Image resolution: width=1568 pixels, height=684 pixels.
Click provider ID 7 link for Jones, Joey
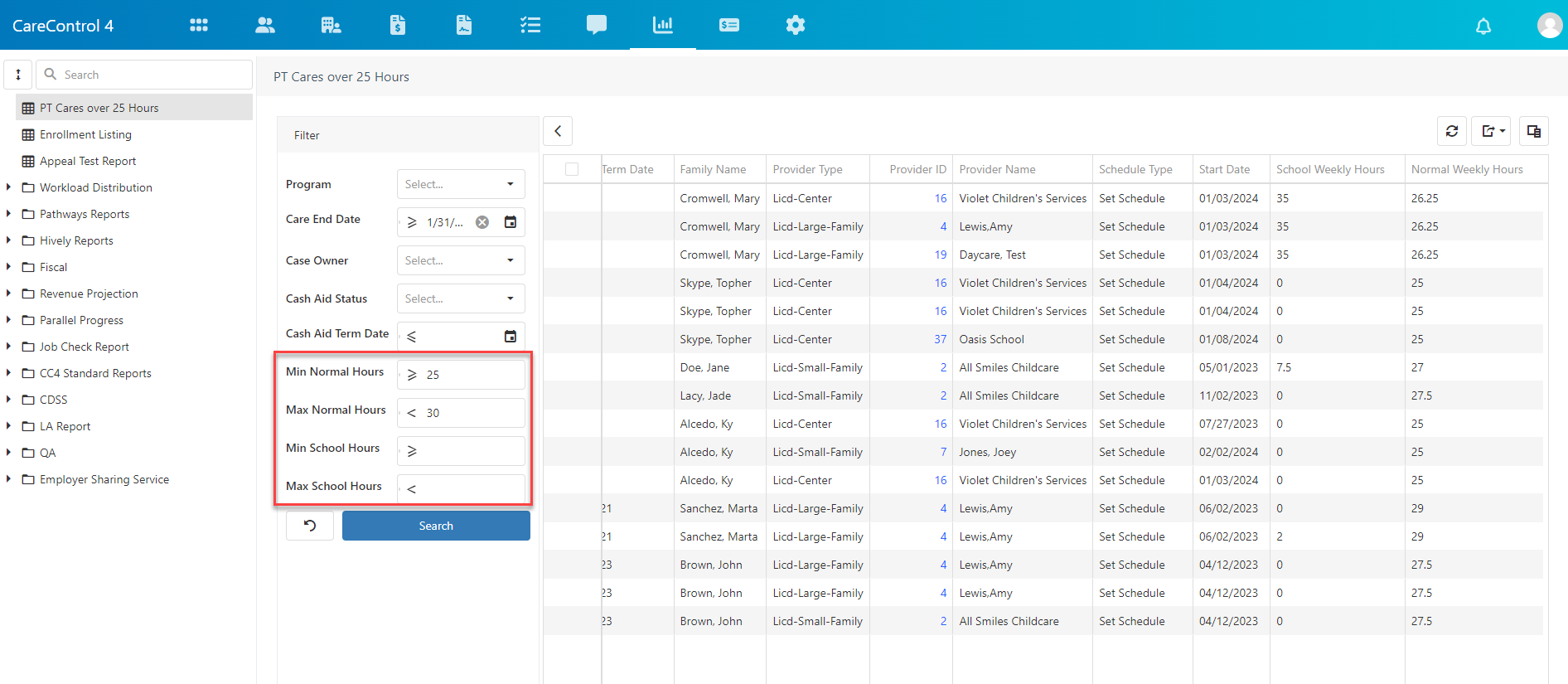click(x=943, y=452)
